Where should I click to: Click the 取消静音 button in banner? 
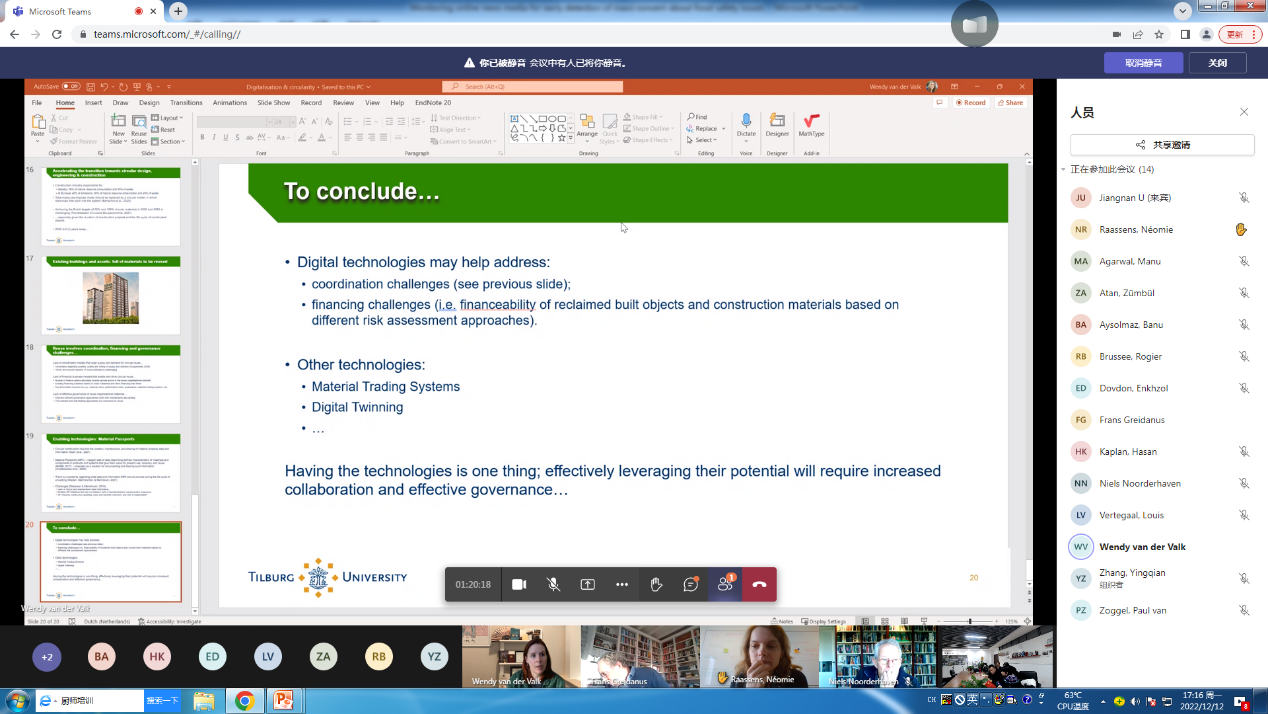tap(1143, 63)
